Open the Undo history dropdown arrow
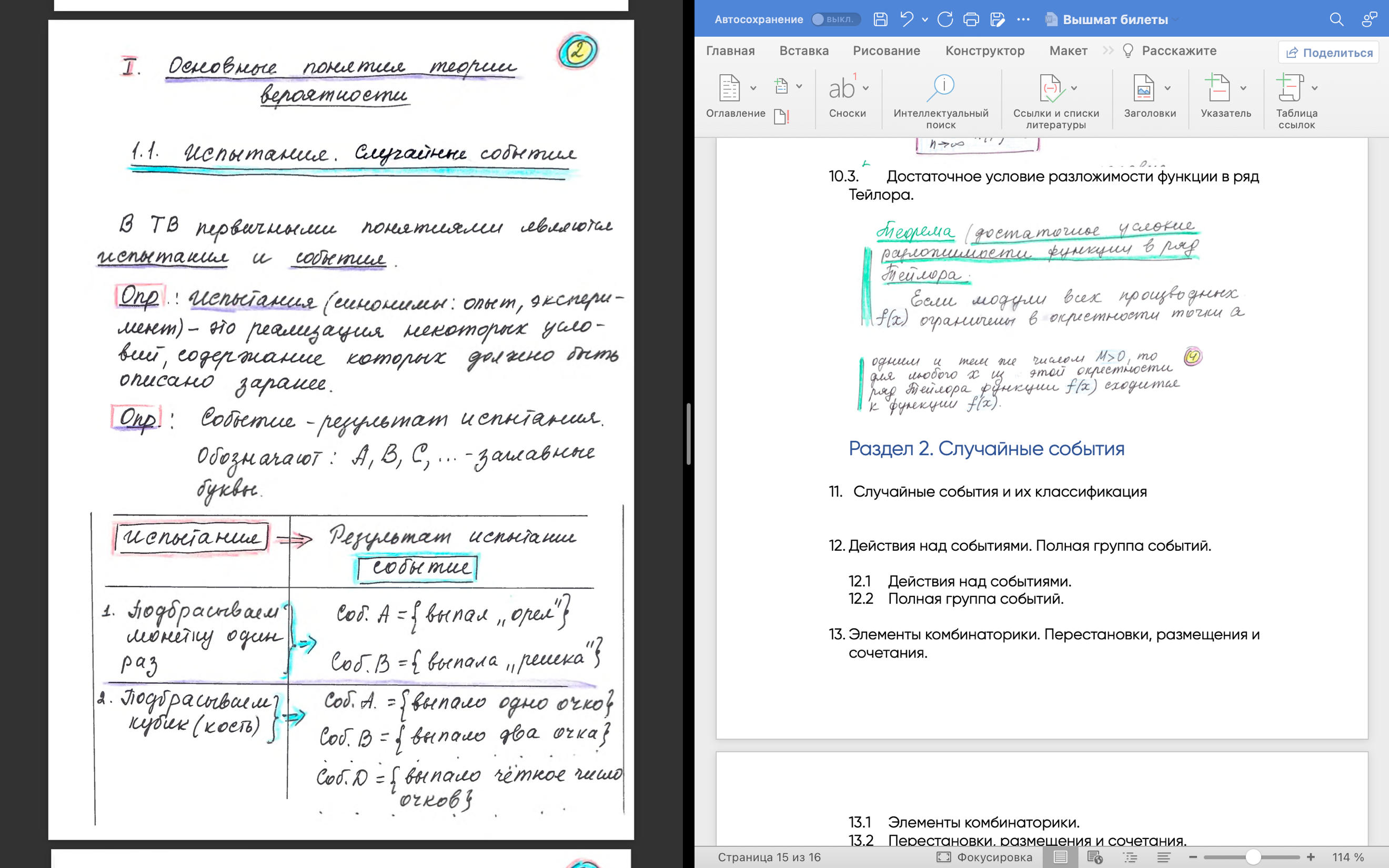This screenshot has width=1389, height=868. pyautogui.click(x=924, y=19)
